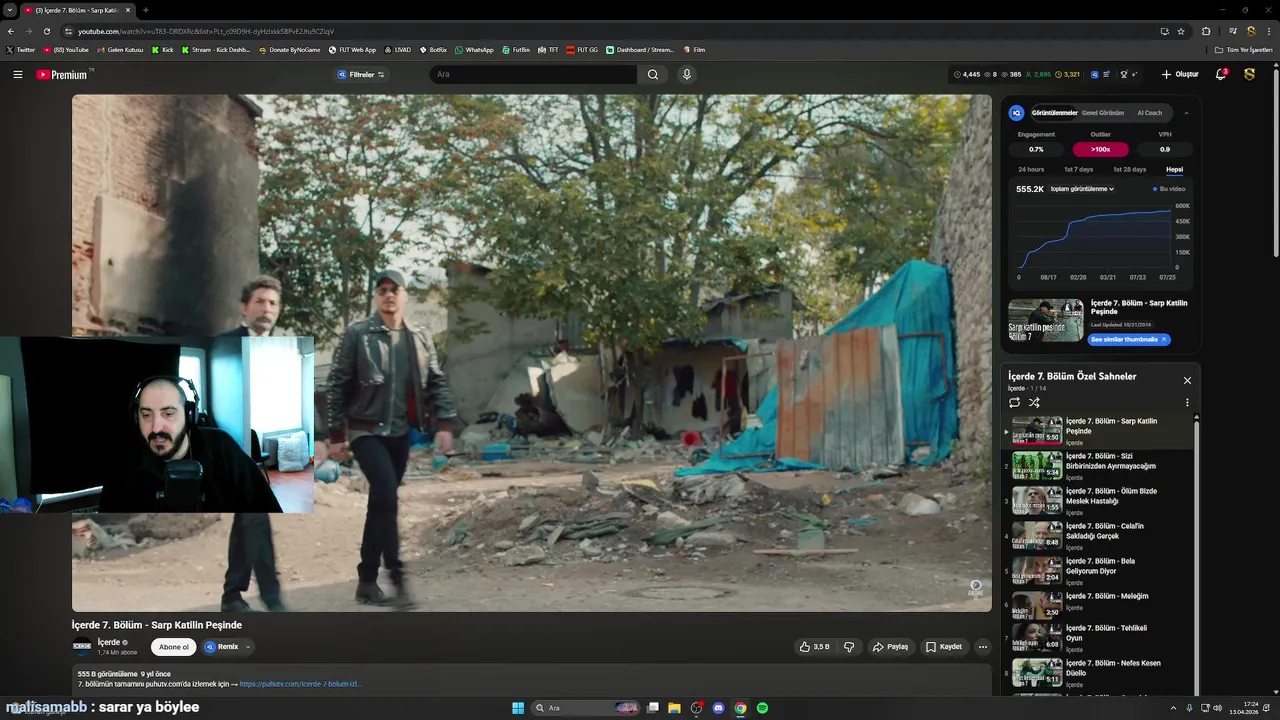Dislike the video with thumbs down

tap(849, 647)
